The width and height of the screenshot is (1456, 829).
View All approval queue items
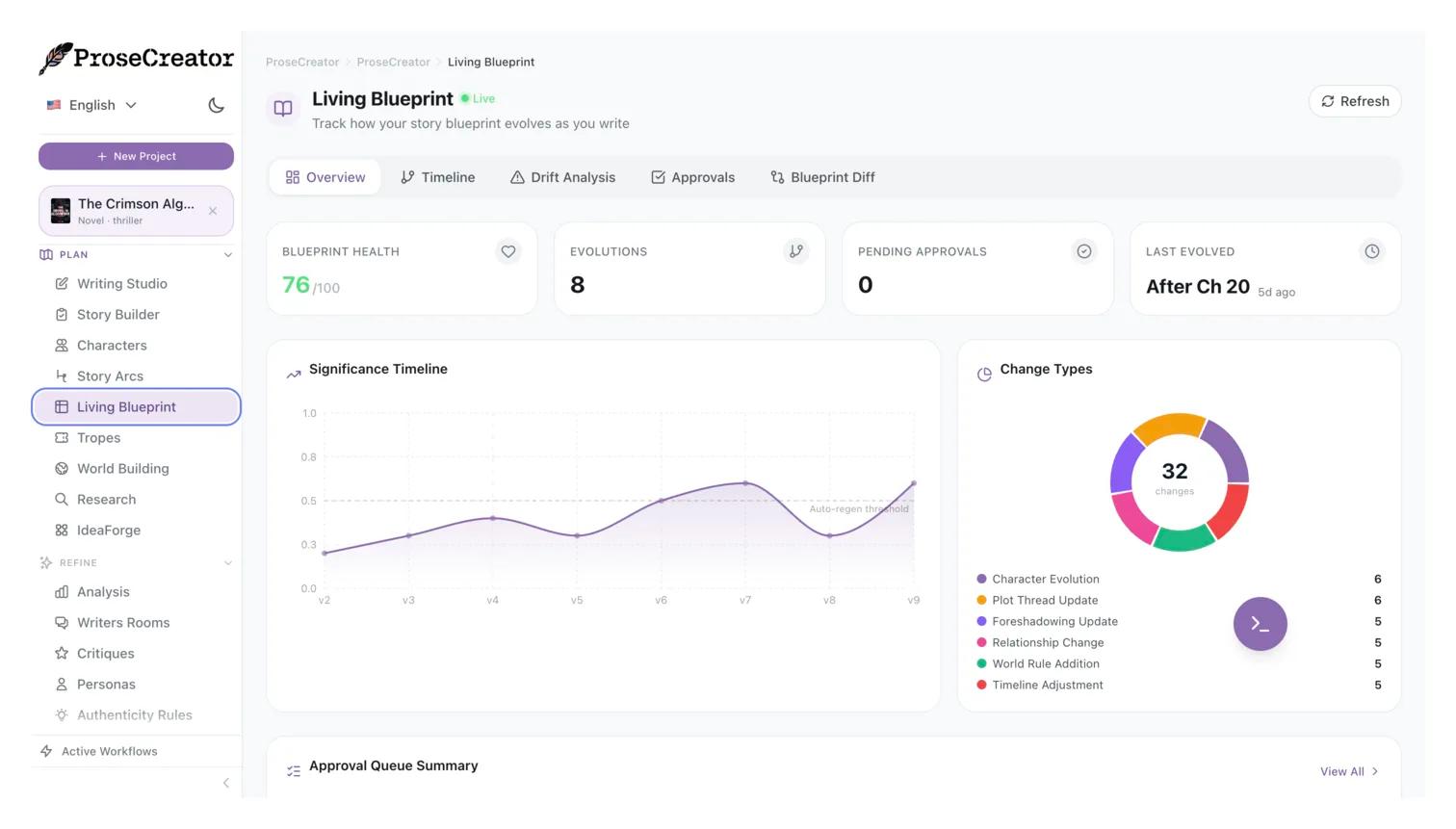(1347, 771)
